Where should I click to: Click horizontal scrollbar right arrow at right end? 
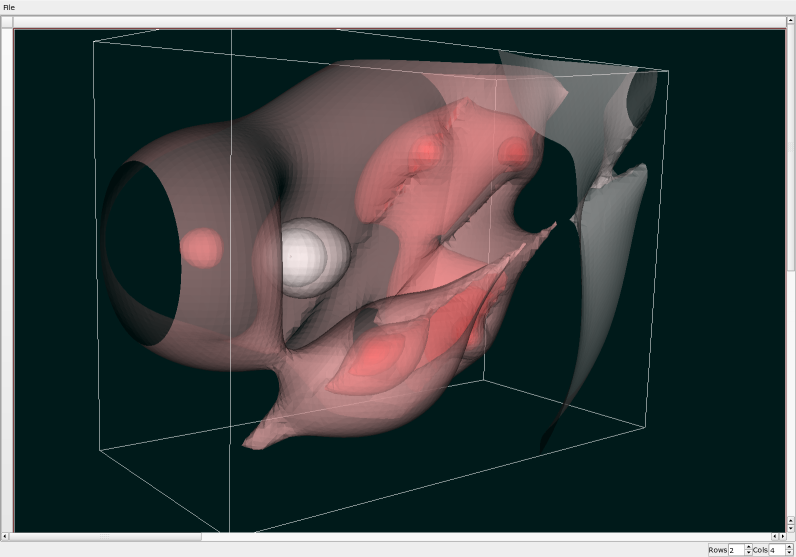(x=782, y=536)
